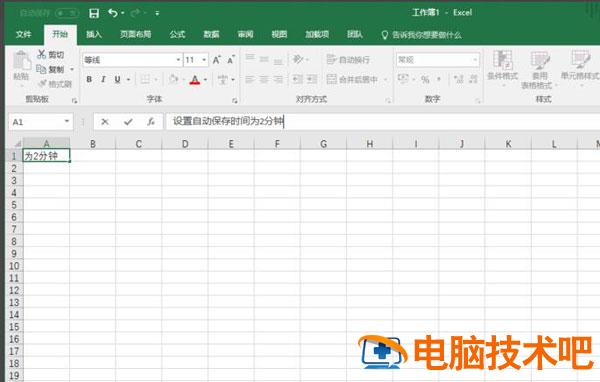Open the 剪贴板 clipboard dialog launcher
Screen dimensions: 600x382
click(x=75, y=101)
